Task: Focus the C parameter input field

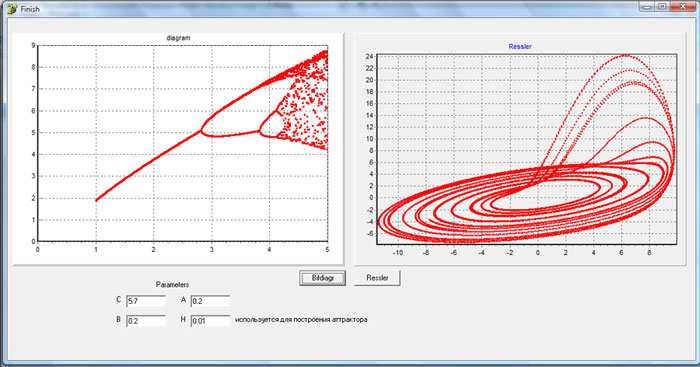Action: (x=146, y=301)
